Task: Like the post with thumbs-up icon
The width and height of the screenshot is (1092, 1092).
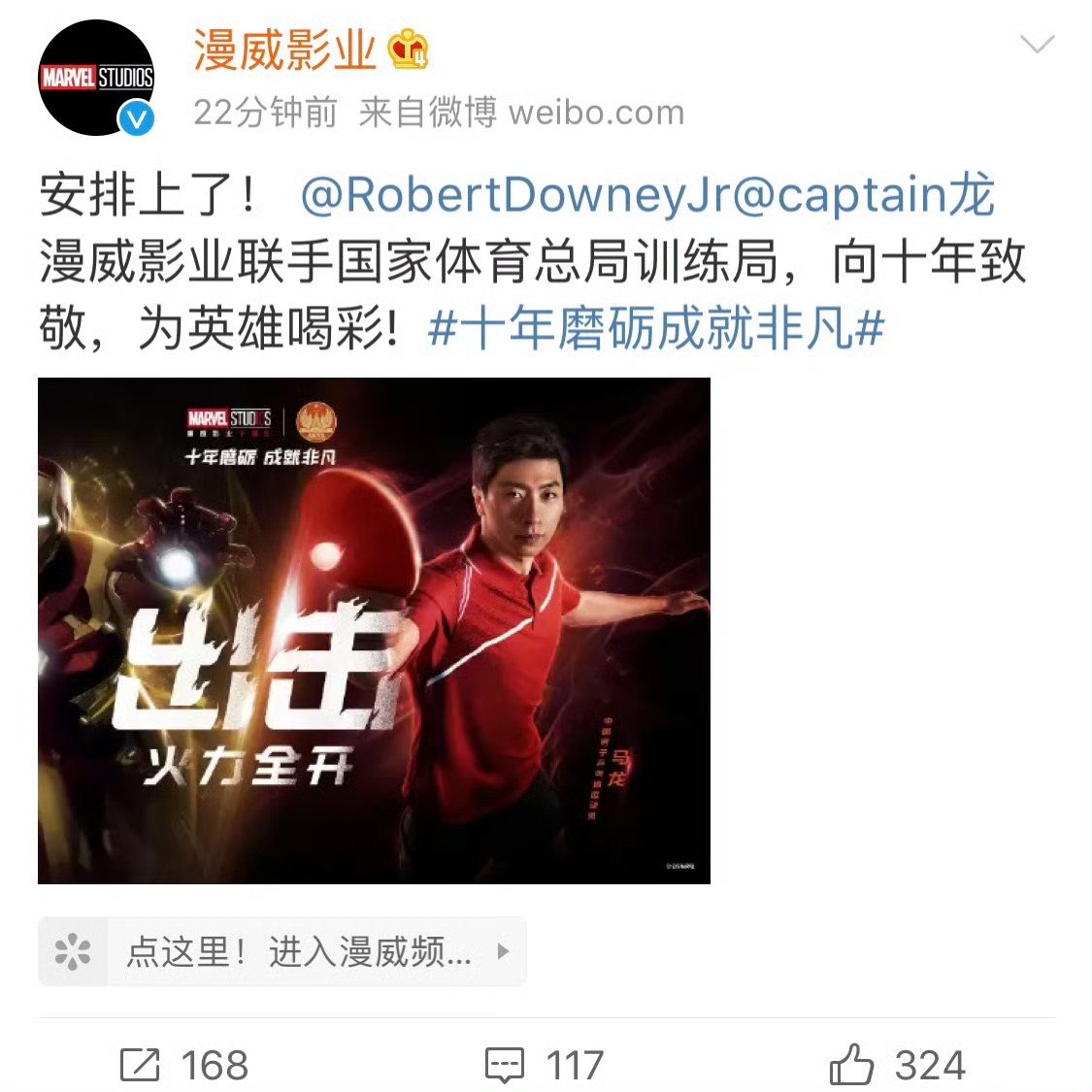Action: tap(851, 1064)
